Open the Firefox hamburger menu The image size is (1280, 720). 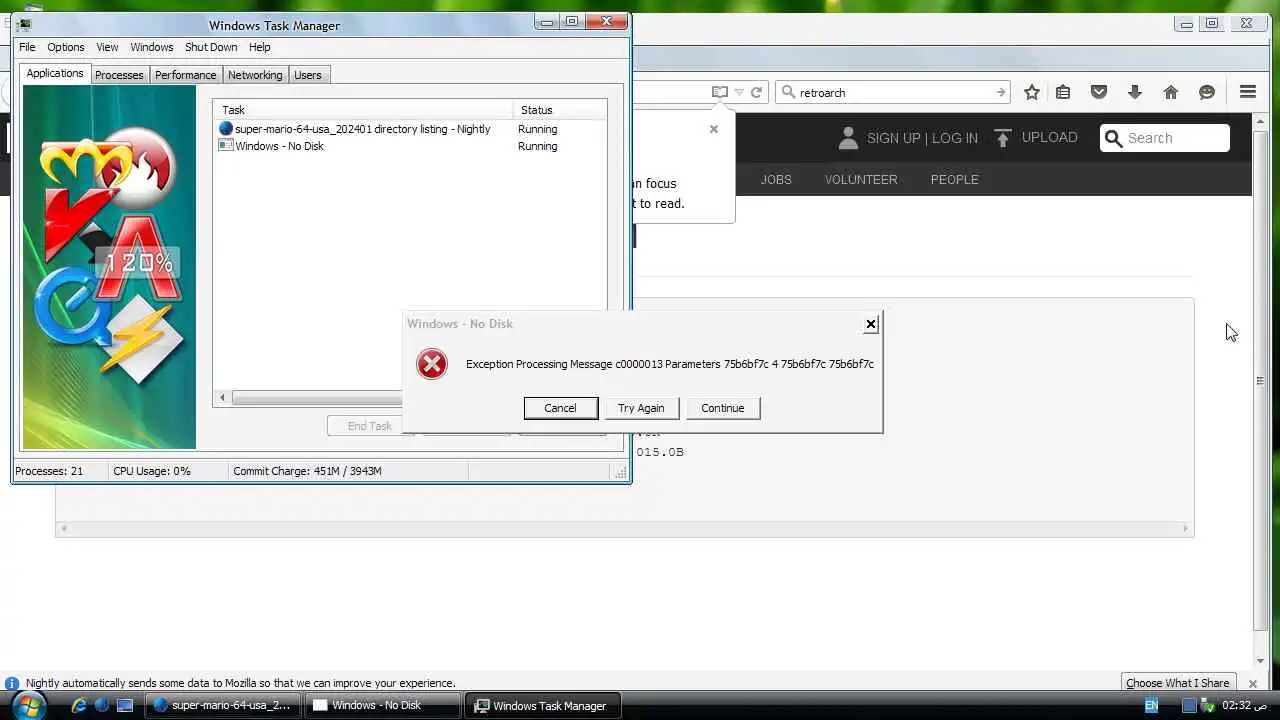click(1248, 92)
